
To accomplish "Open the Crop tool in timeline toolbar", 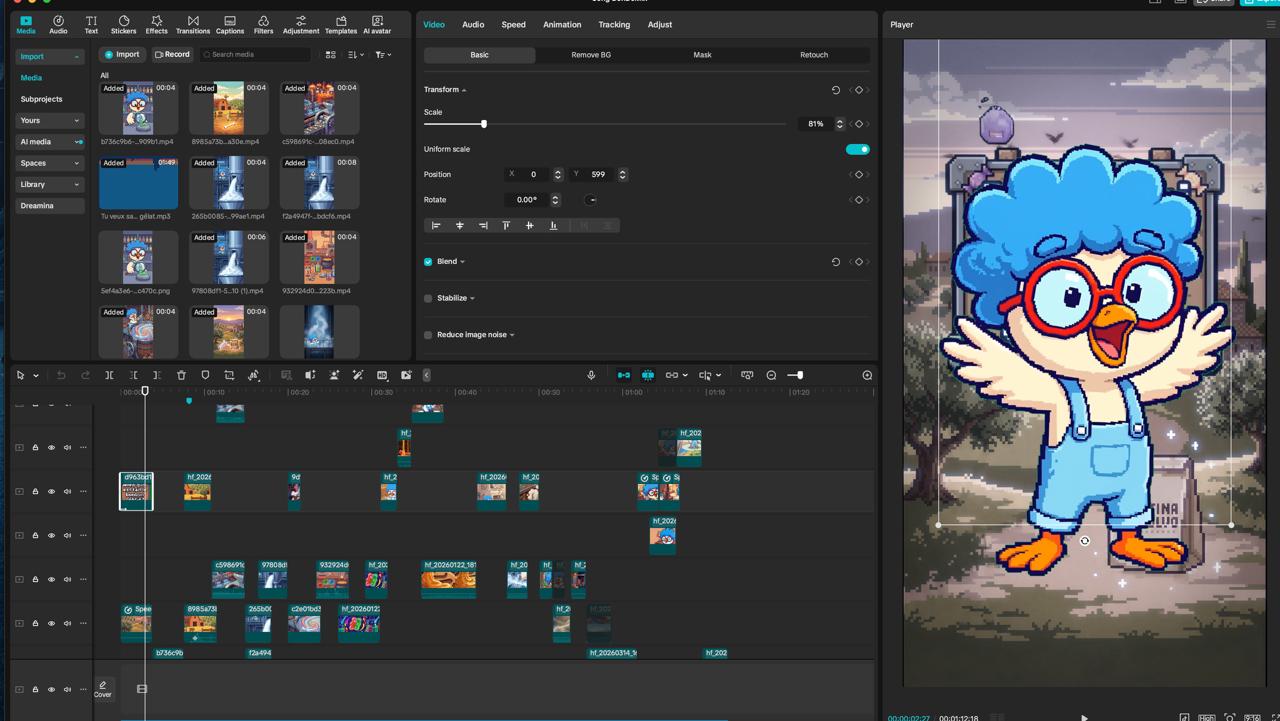I will tap(229, 375).
